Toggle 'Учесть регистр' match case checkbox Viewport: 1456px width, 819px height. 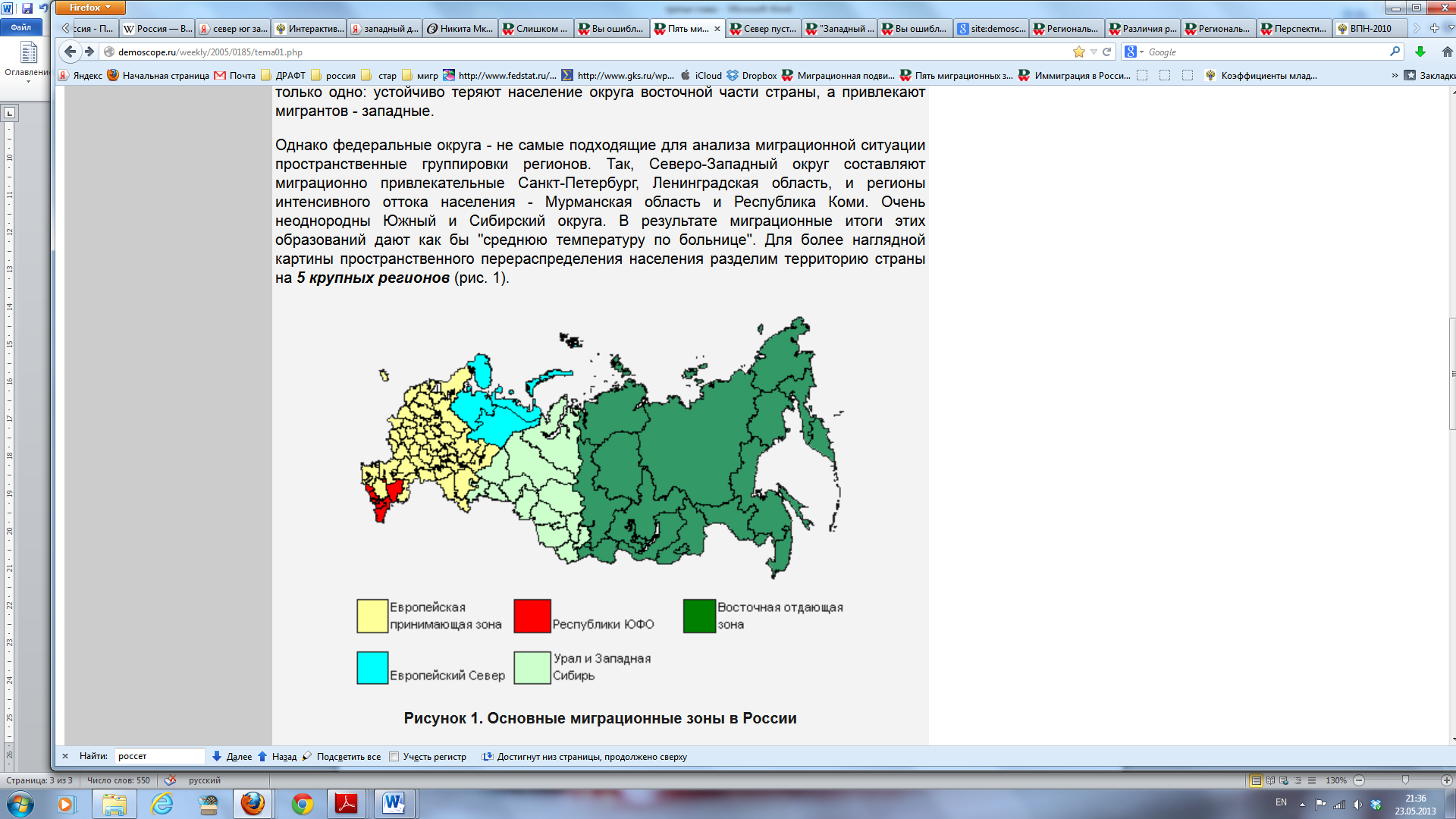pos(394,756)
